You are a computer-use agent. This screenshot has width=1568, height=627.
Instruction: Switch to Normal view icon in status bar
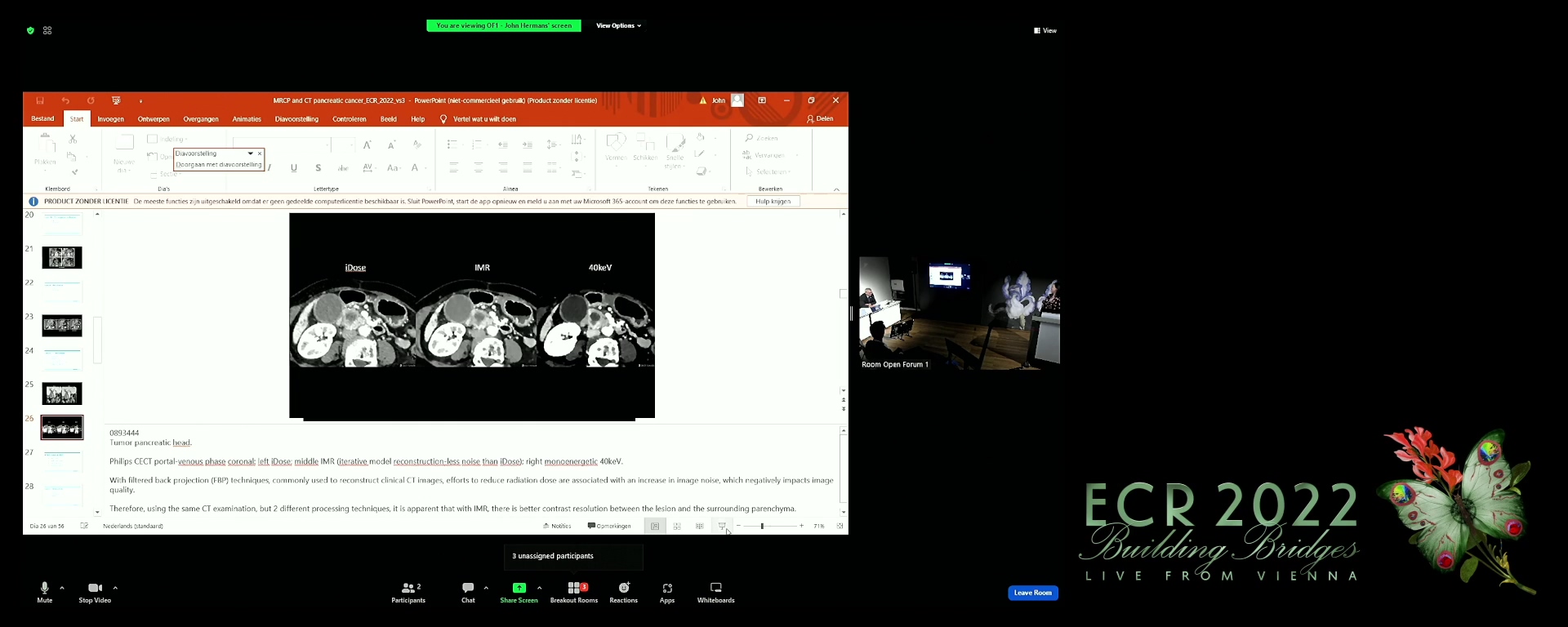[x=655, y=526]
